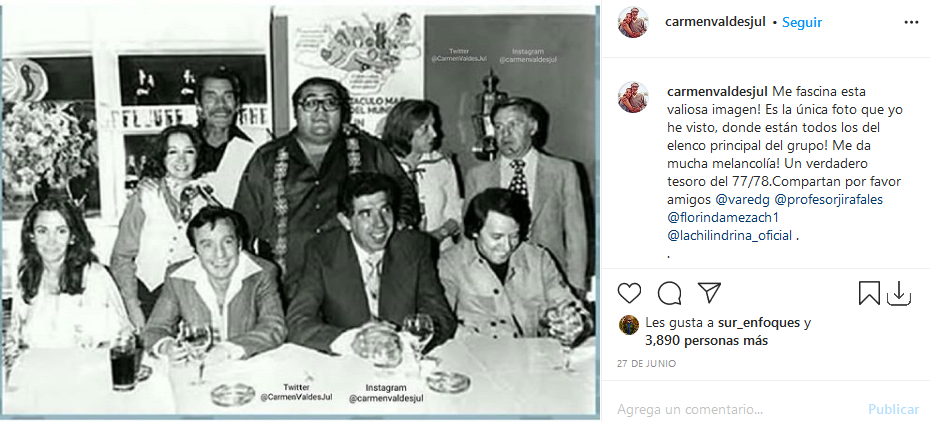Click the caption author's avatar

click(633, 97)
